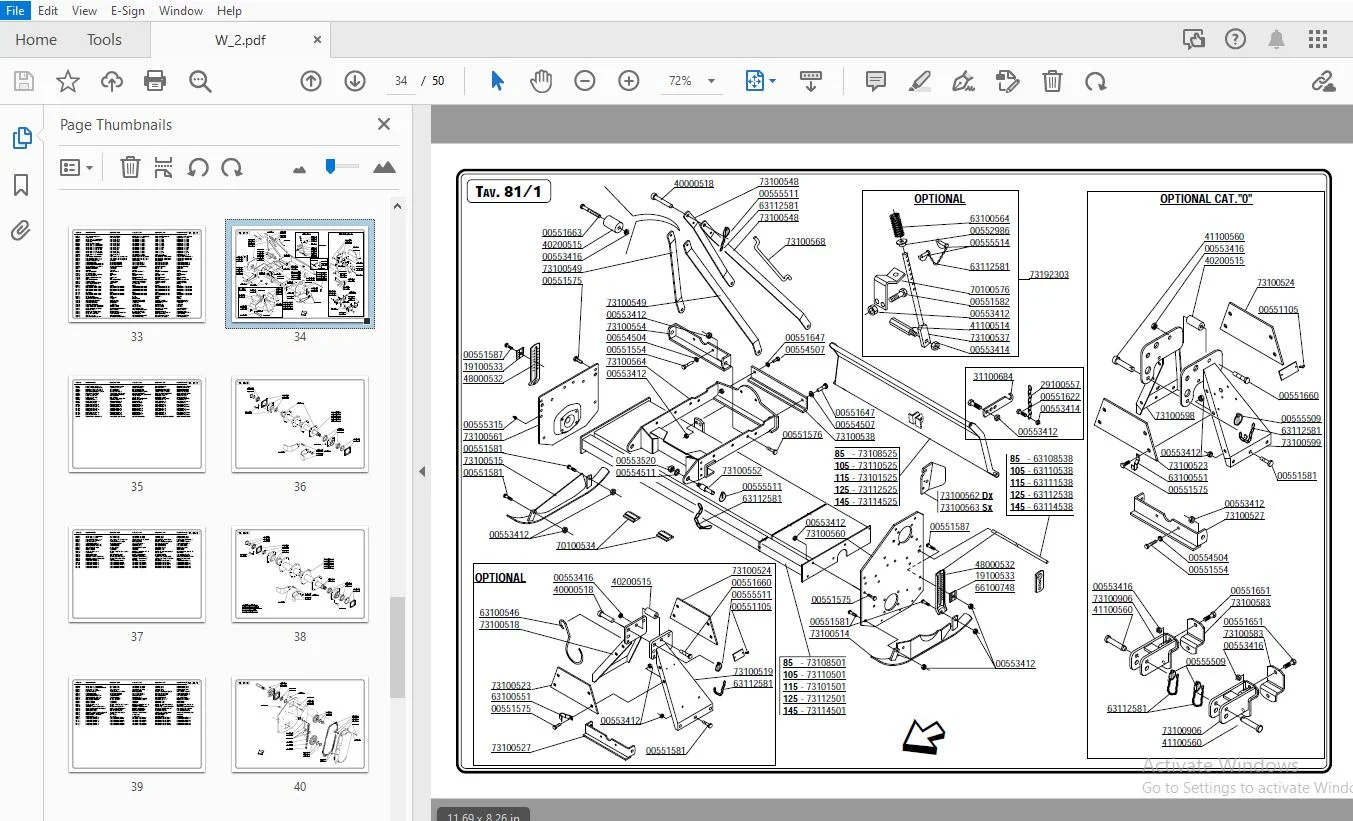Open the apps grid menu
The image size is (1353, 821).
(1318, 40)
